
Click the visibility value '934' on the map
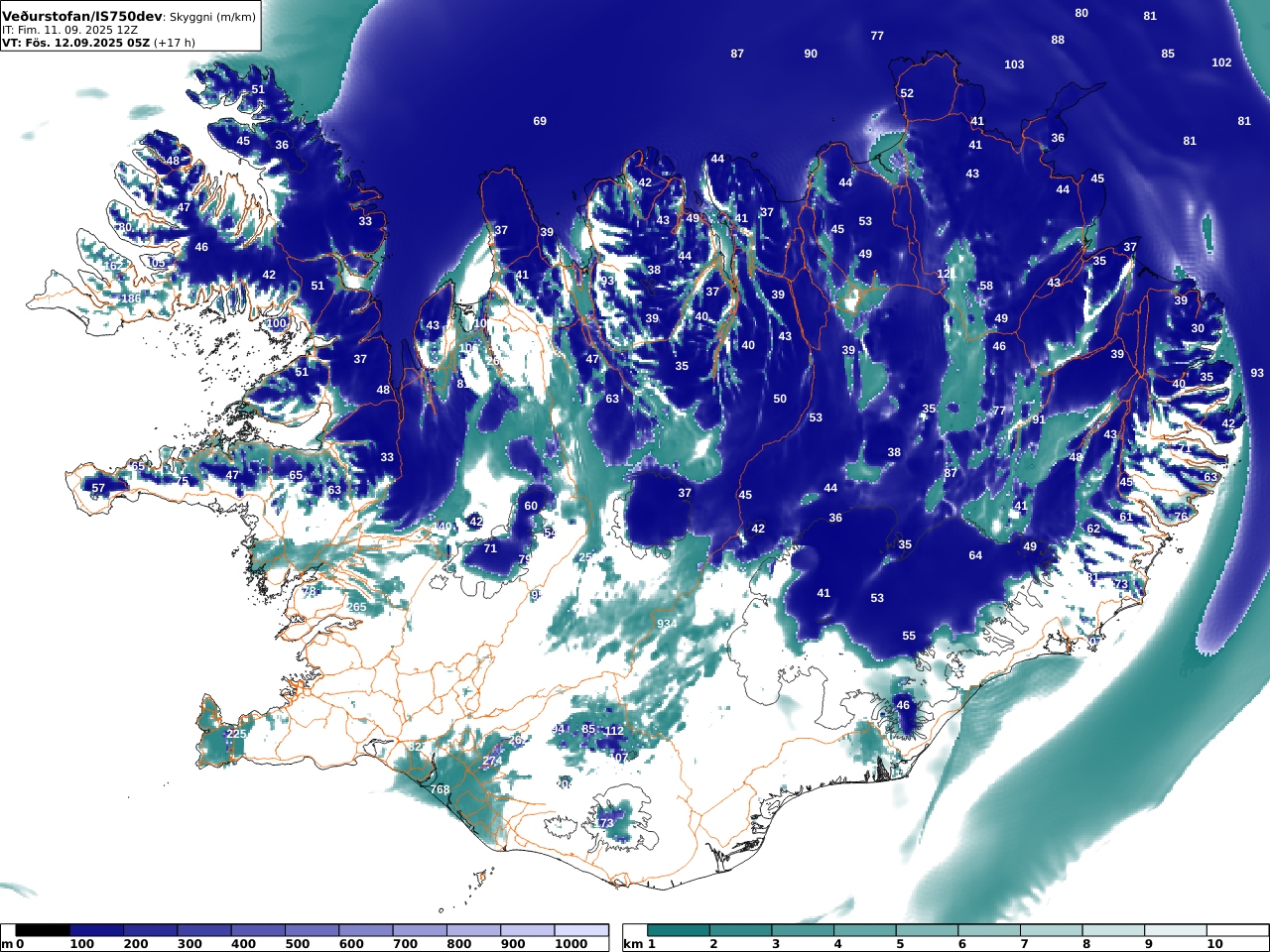coord(667,624)
